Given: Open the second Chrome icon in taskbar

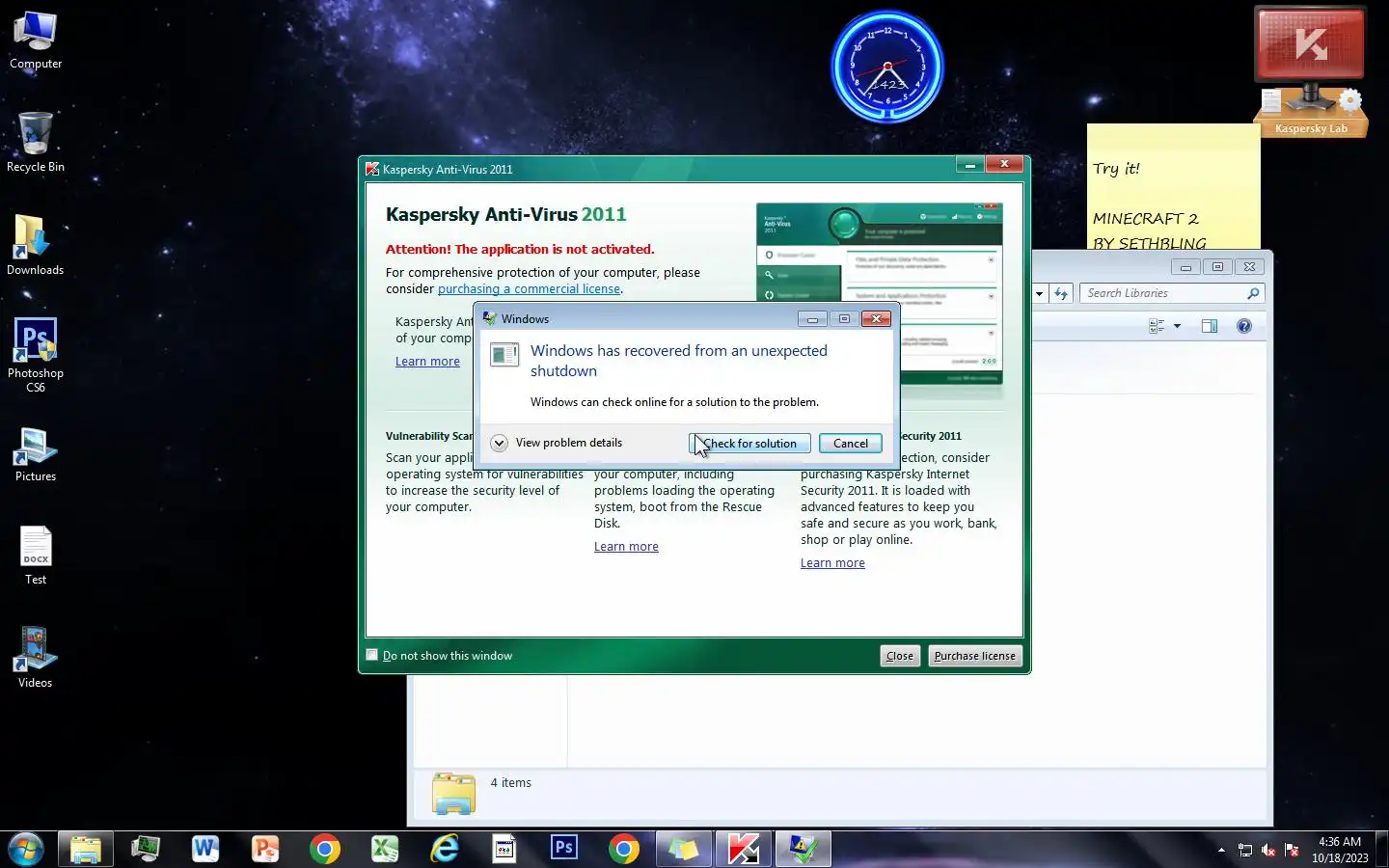Looking at the screenshot, I should tap(624, 850).
